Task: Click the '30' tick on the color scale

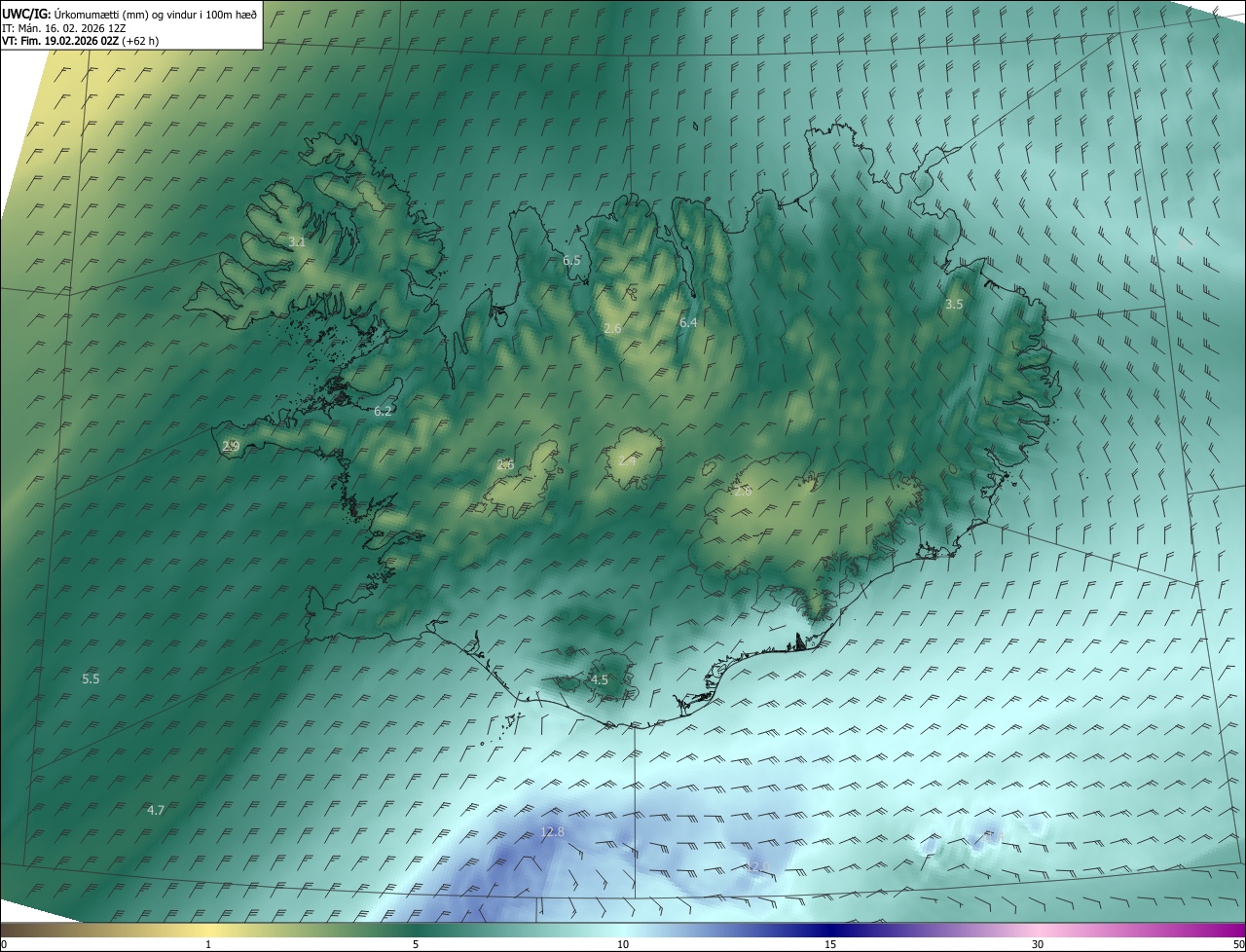Action: coord(1038,944)
